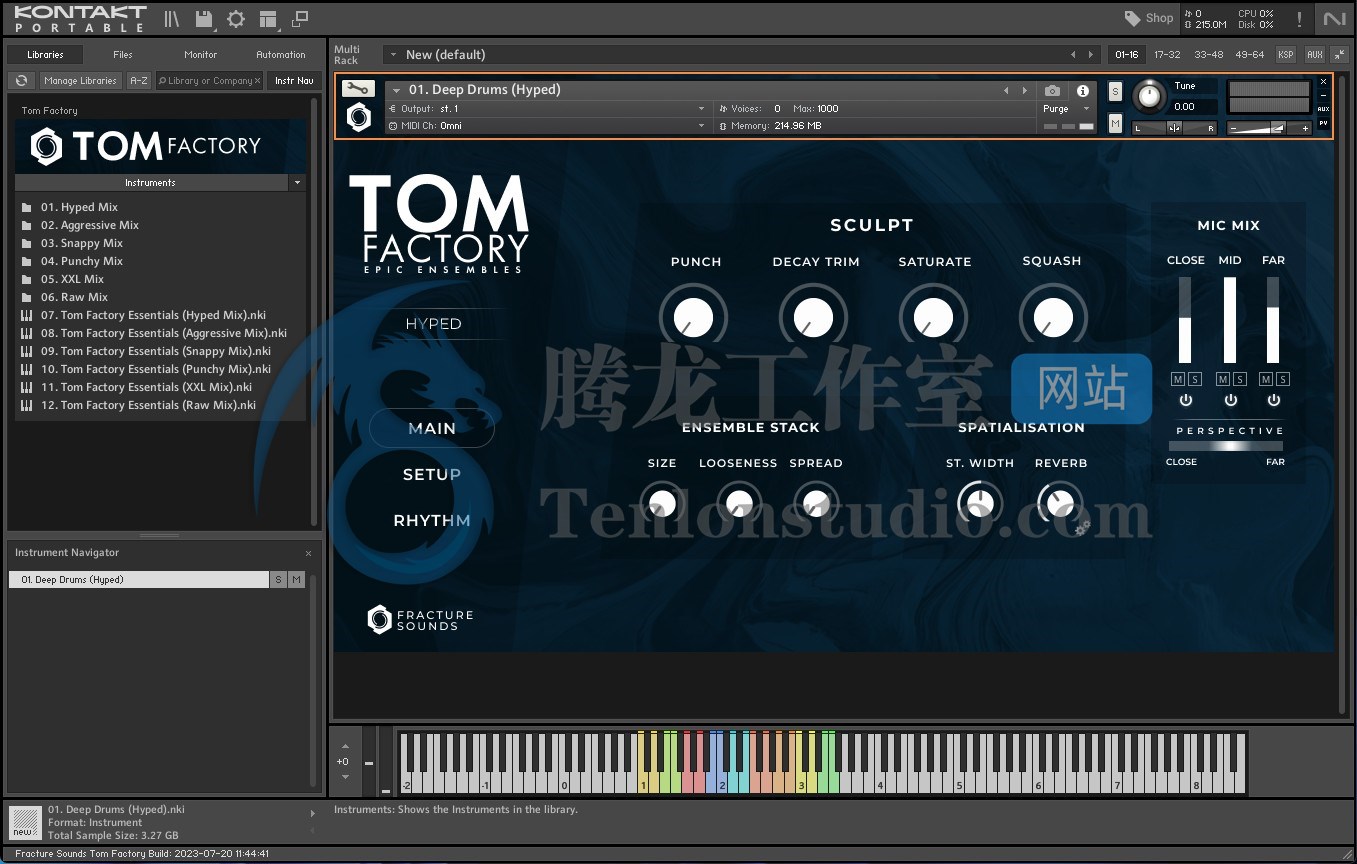Click the A-Z sort button
The image size is (1357, 864).
pyautogui.click(x=139, y=81)
